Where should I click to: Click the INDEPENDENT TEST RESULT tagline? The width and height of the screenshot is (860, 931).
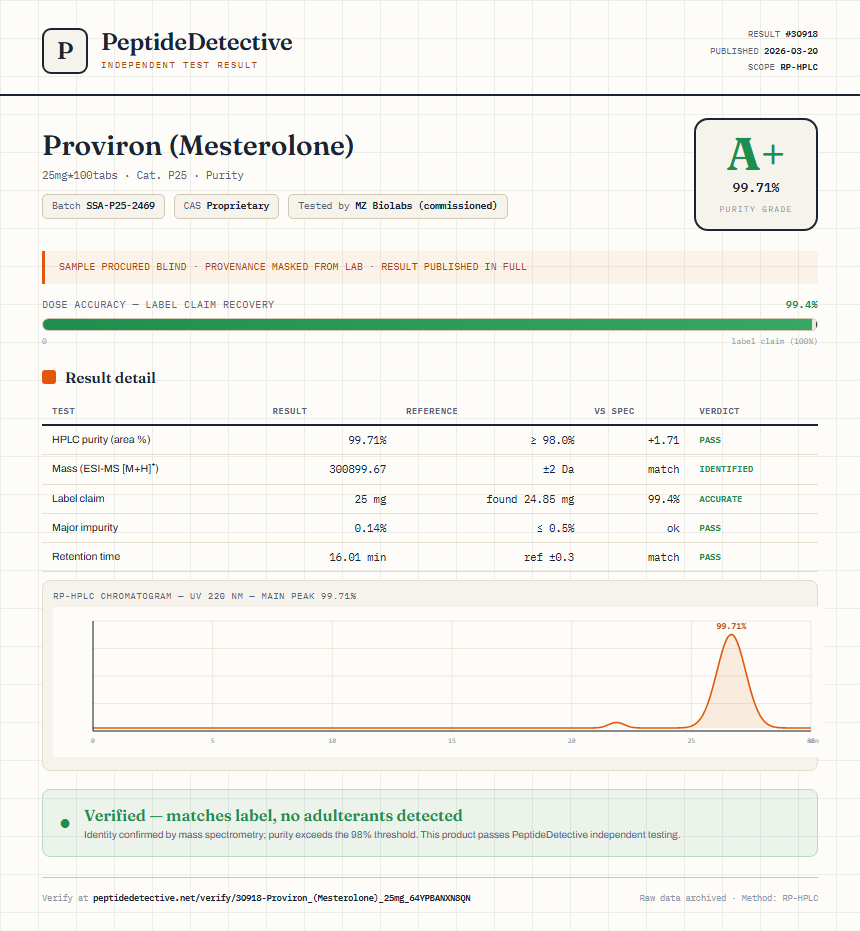179,65
